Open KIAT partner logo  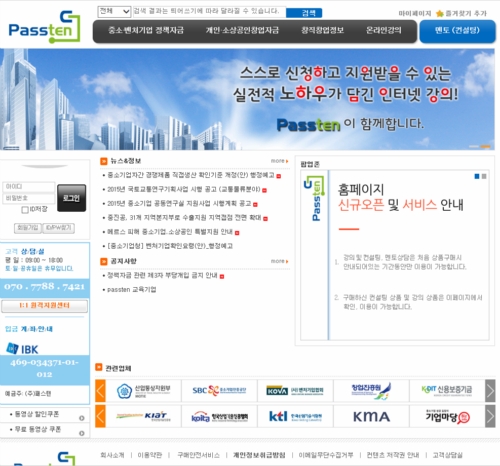144,416
